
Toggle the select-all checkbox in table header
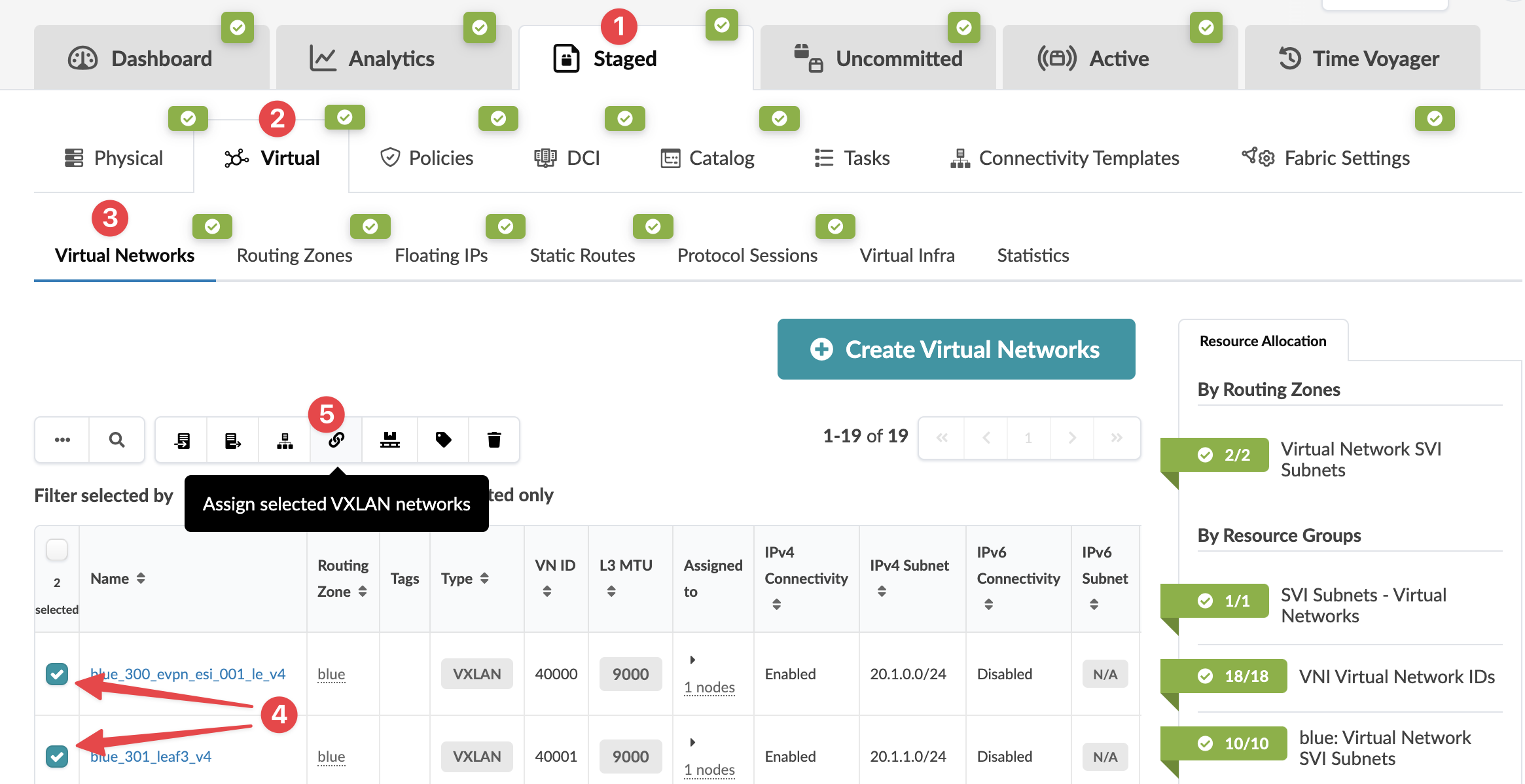tap(57, 550)
